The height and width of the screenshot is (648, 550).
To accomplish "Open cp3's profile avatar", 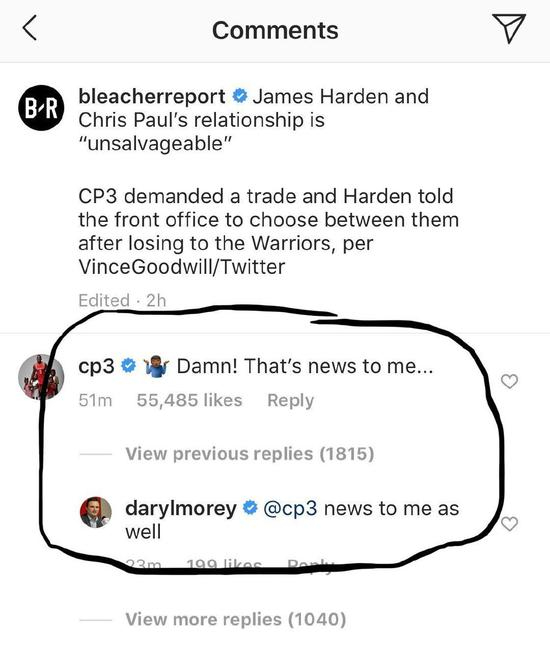I will (x=41, y=377).
